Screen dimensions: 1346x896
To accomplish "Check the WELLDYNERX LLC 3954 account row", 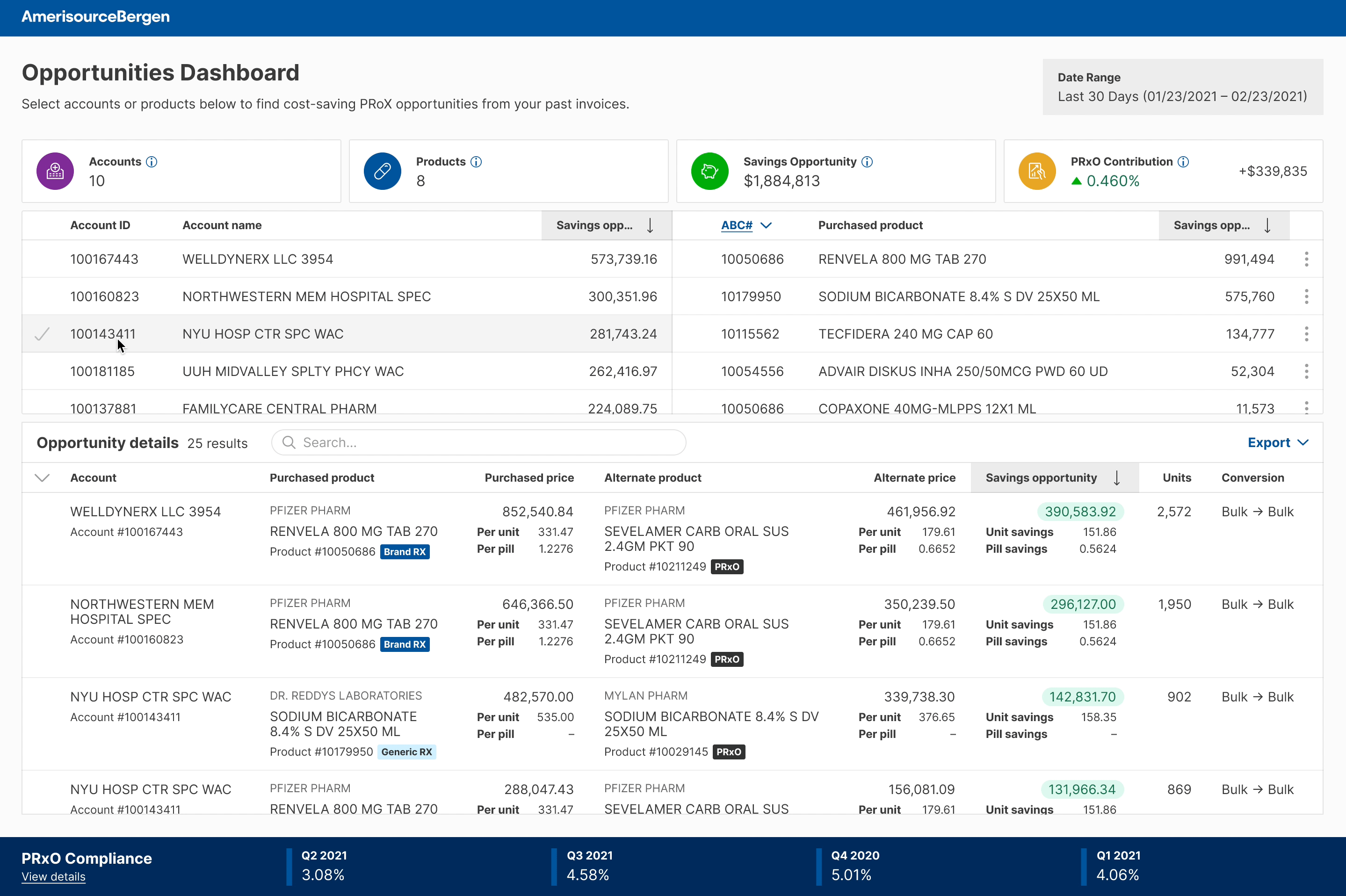I will click(x=42, y=258).
